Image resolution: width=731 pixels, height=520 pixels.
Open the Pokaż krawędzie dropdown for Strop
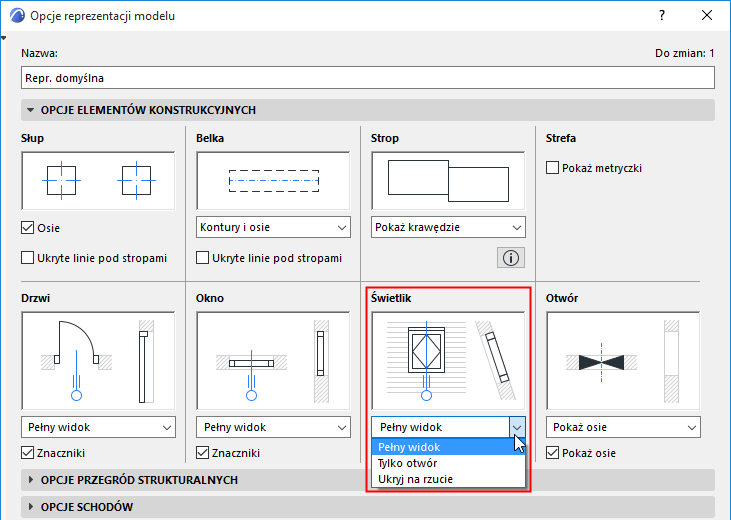448,227
